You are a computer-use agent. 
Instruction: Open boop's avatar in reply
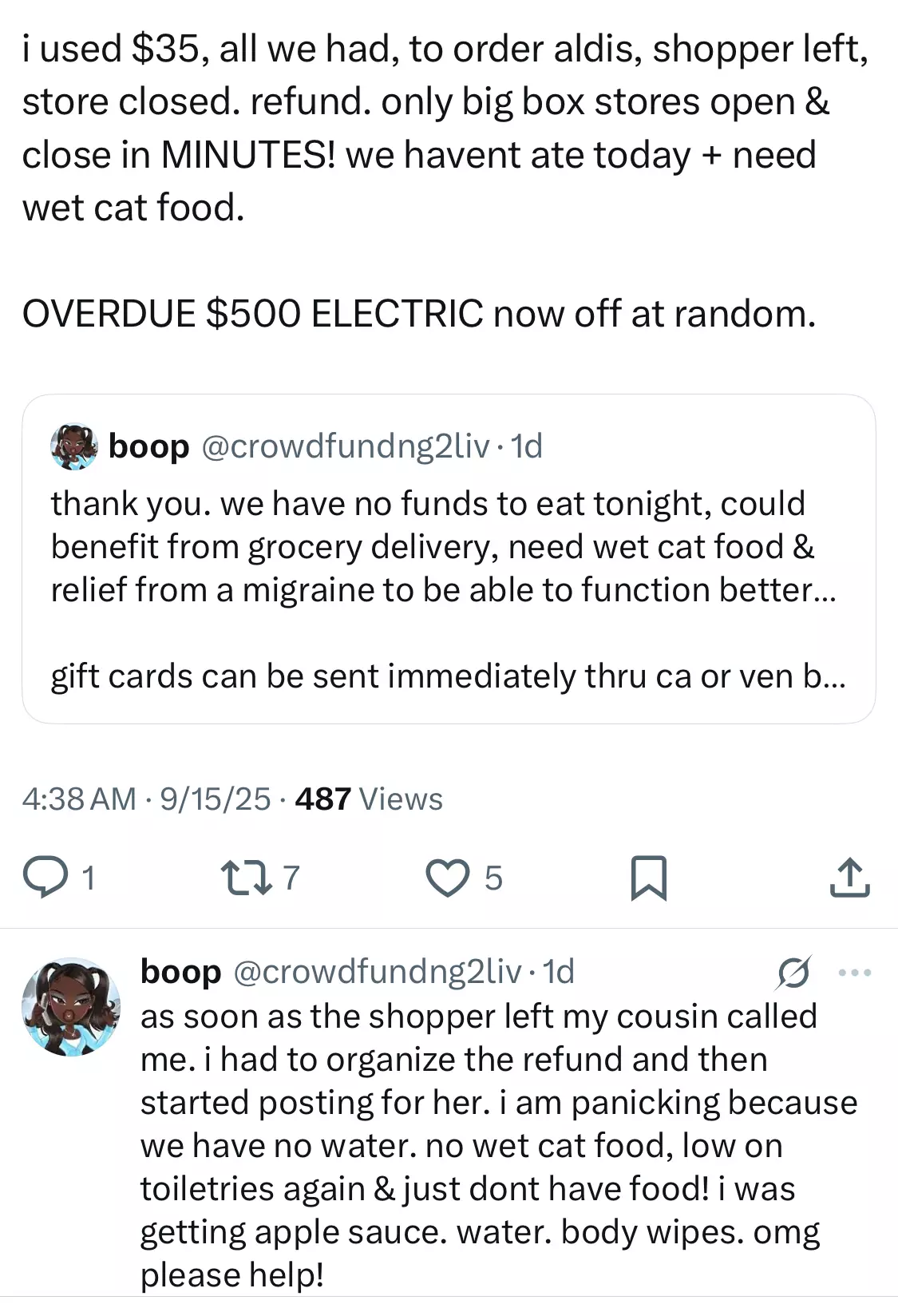(x=72, y=1007)
